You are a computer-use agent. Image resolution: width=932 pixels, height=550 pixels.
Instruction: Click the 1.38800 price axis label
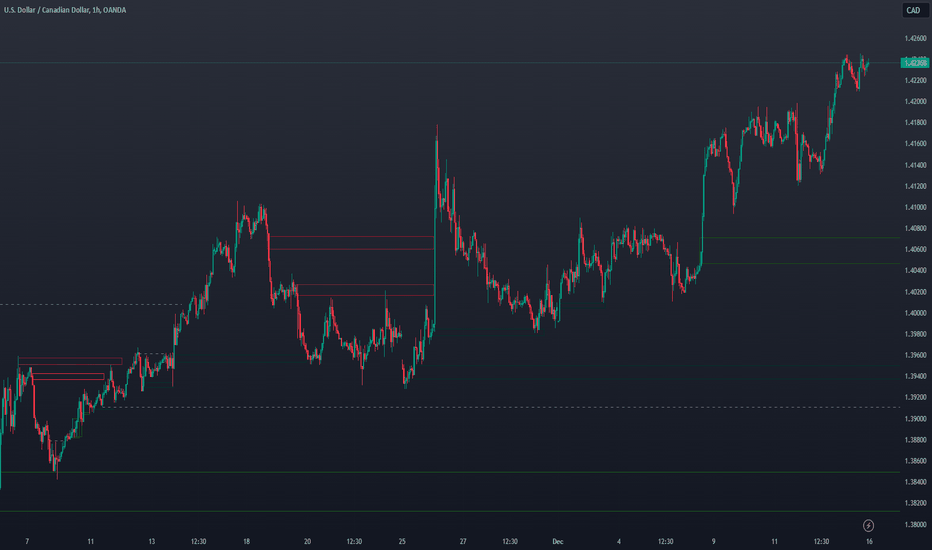pos(915,440)
